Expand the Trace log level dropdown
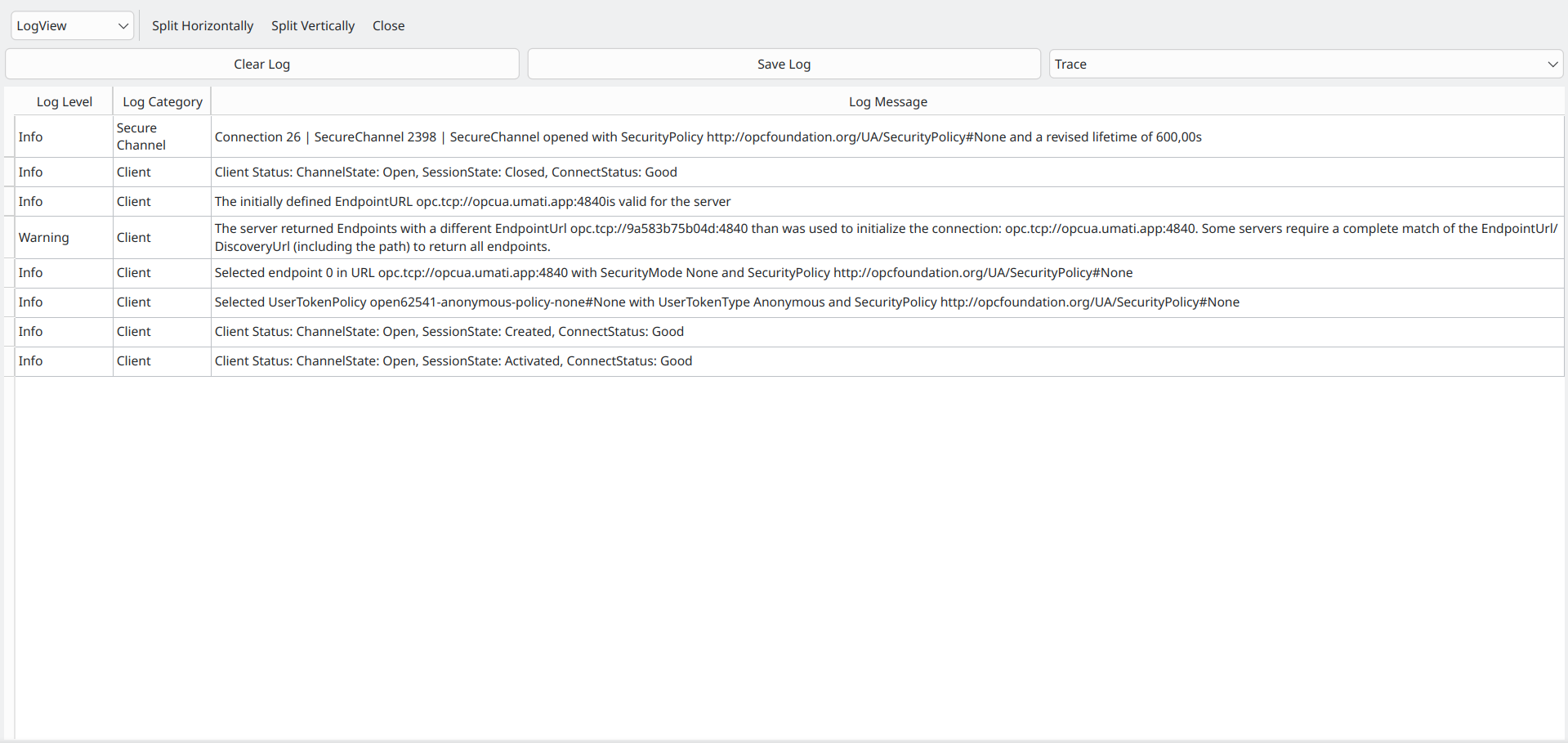The width and height of the screenshot is (1568, 743). pyautogui.click(x=1305, y=65)
